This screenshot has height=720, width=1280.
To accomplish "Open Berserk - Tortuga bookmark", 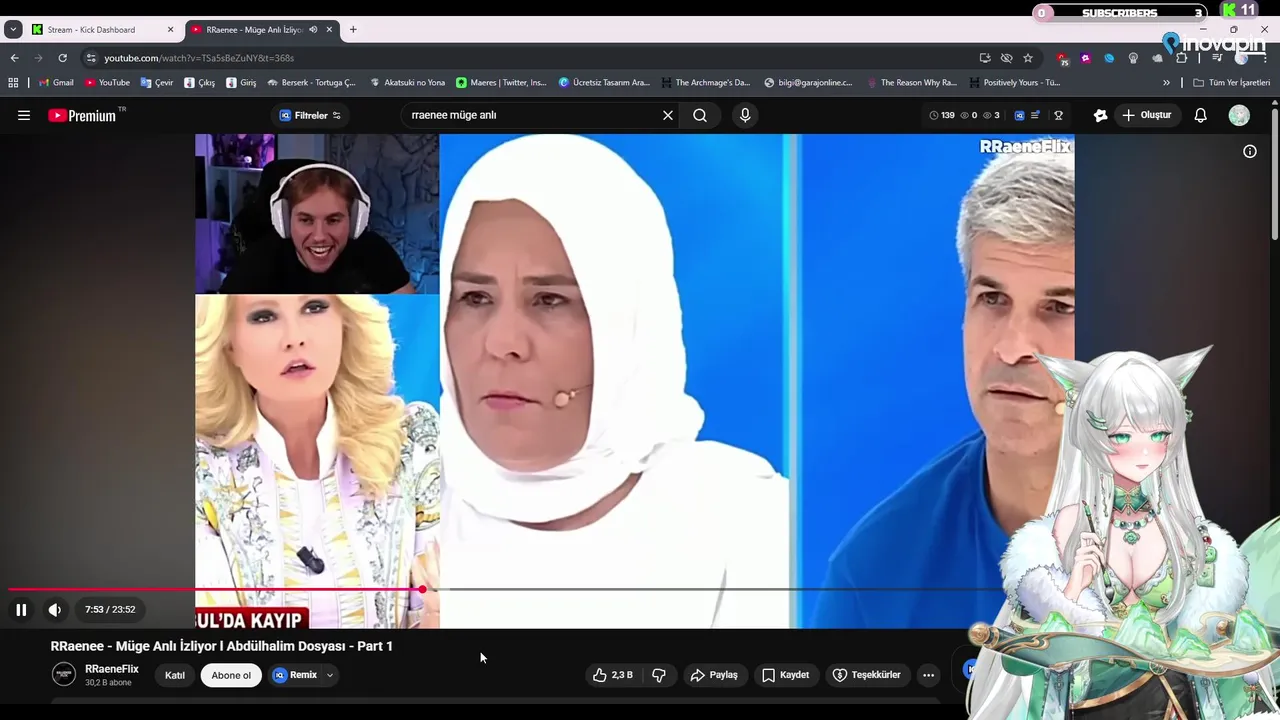I will click(x=311, y=83).
